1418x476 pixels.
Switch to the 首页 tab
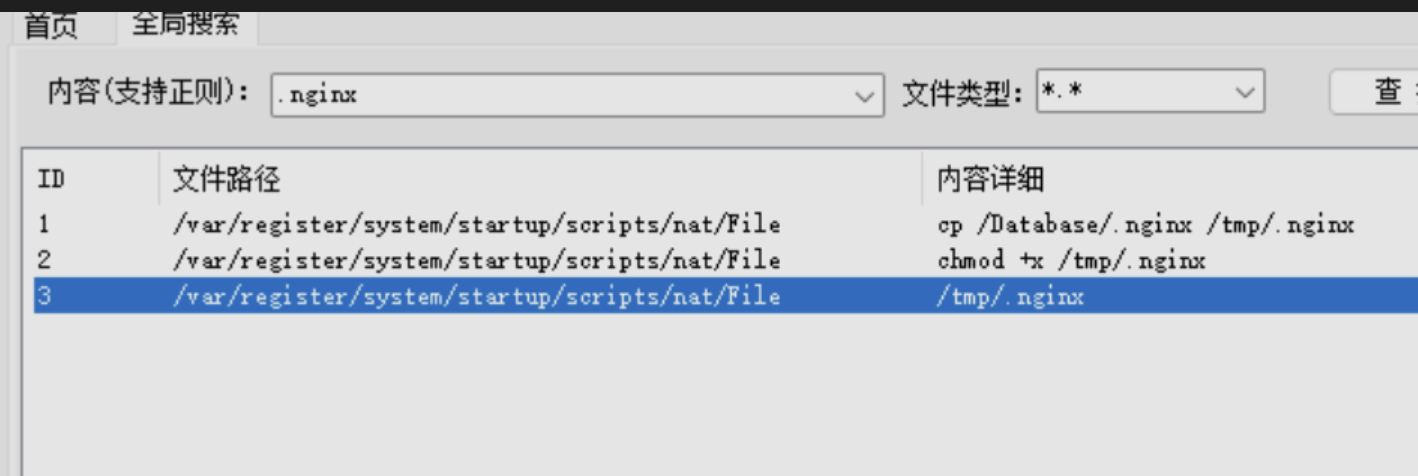(x=50, y=26)
